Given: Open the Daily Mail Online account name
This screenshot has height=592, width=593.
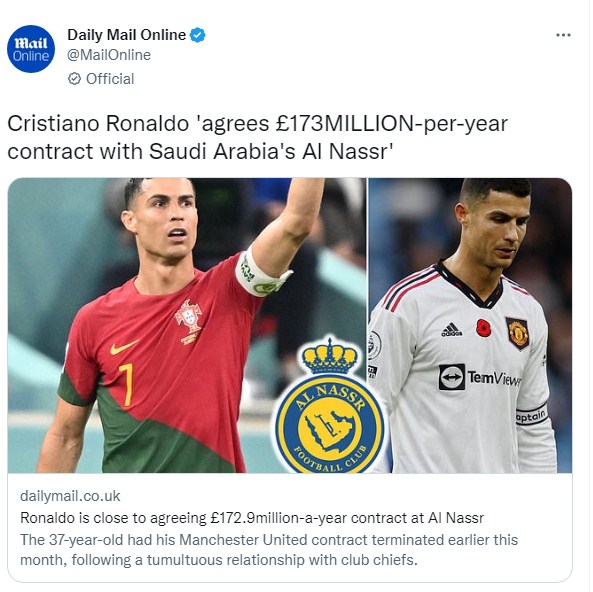Looking at the screenshot, I should (126, 35).
